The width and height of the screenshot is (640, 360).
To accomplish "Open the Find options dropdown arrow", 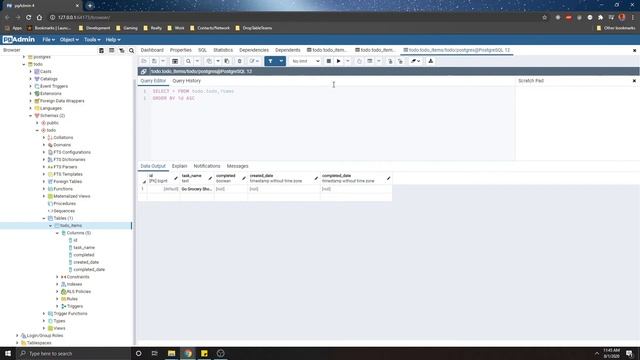I will tap(197, 61).
